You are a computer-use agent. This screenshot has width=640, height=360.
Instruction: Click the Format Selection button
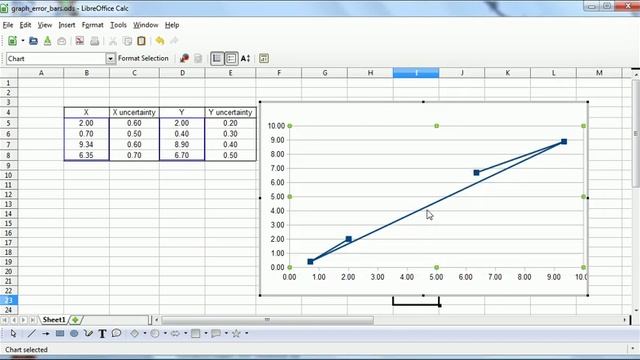click(143, 58)
